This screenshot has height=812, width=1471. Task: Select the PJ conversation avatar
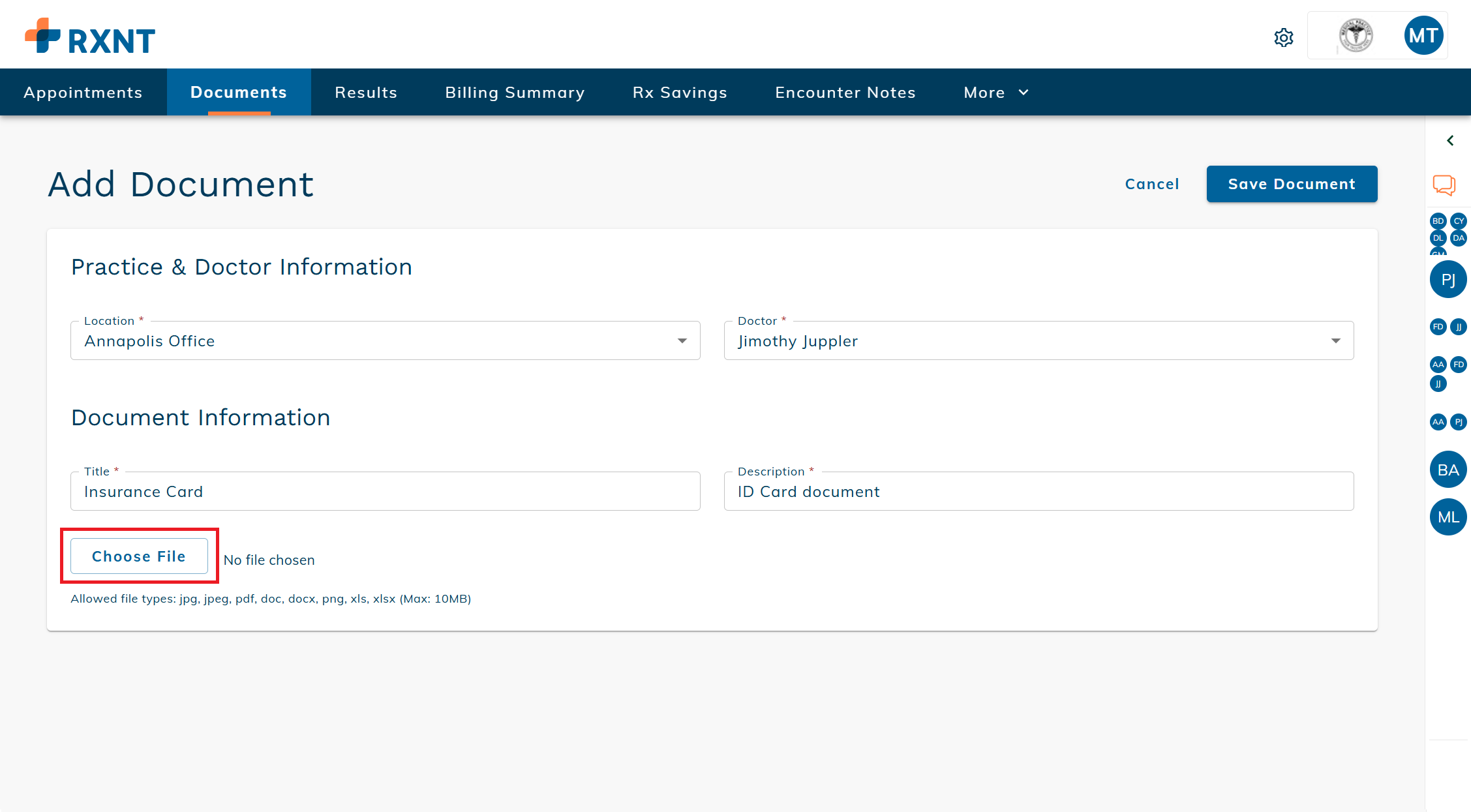tap(1448, 279)
